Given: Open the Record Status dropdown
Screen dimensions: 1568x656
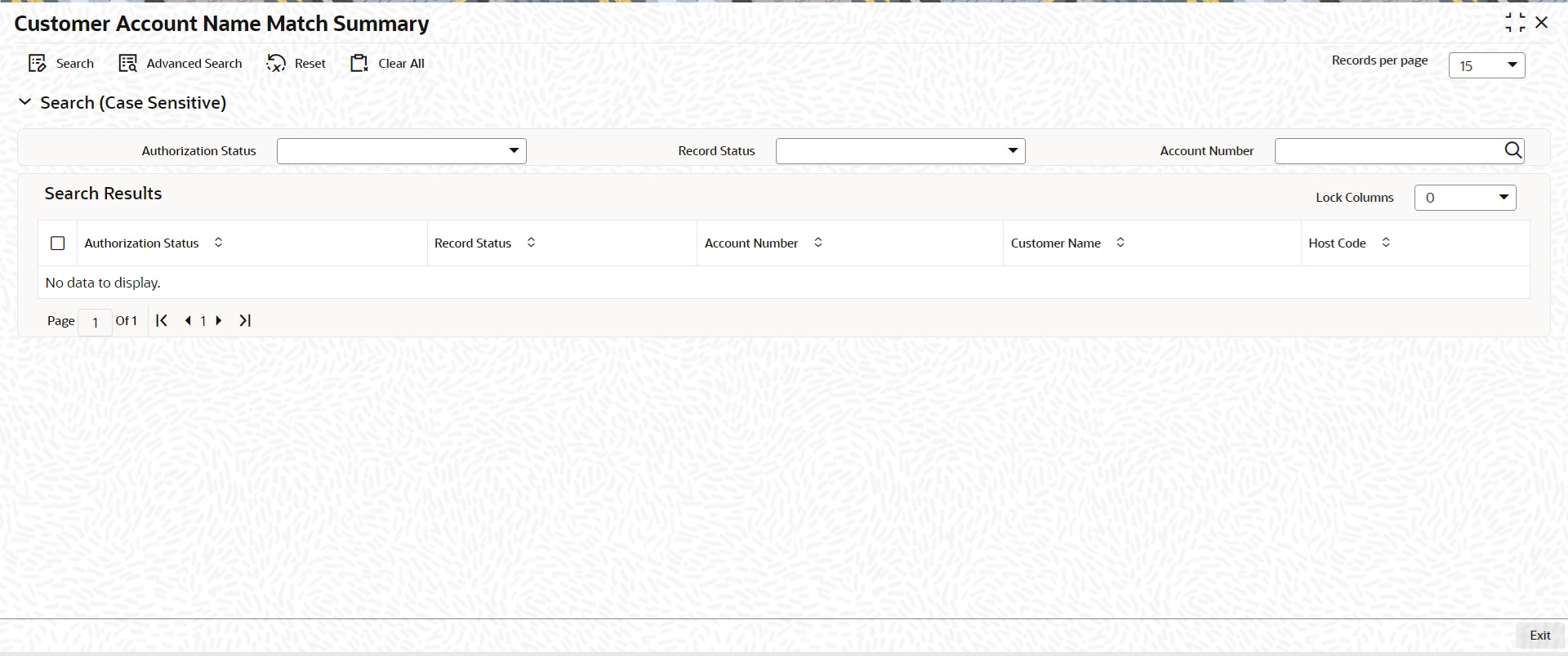Looking at the screenshot, I should 900,151.
